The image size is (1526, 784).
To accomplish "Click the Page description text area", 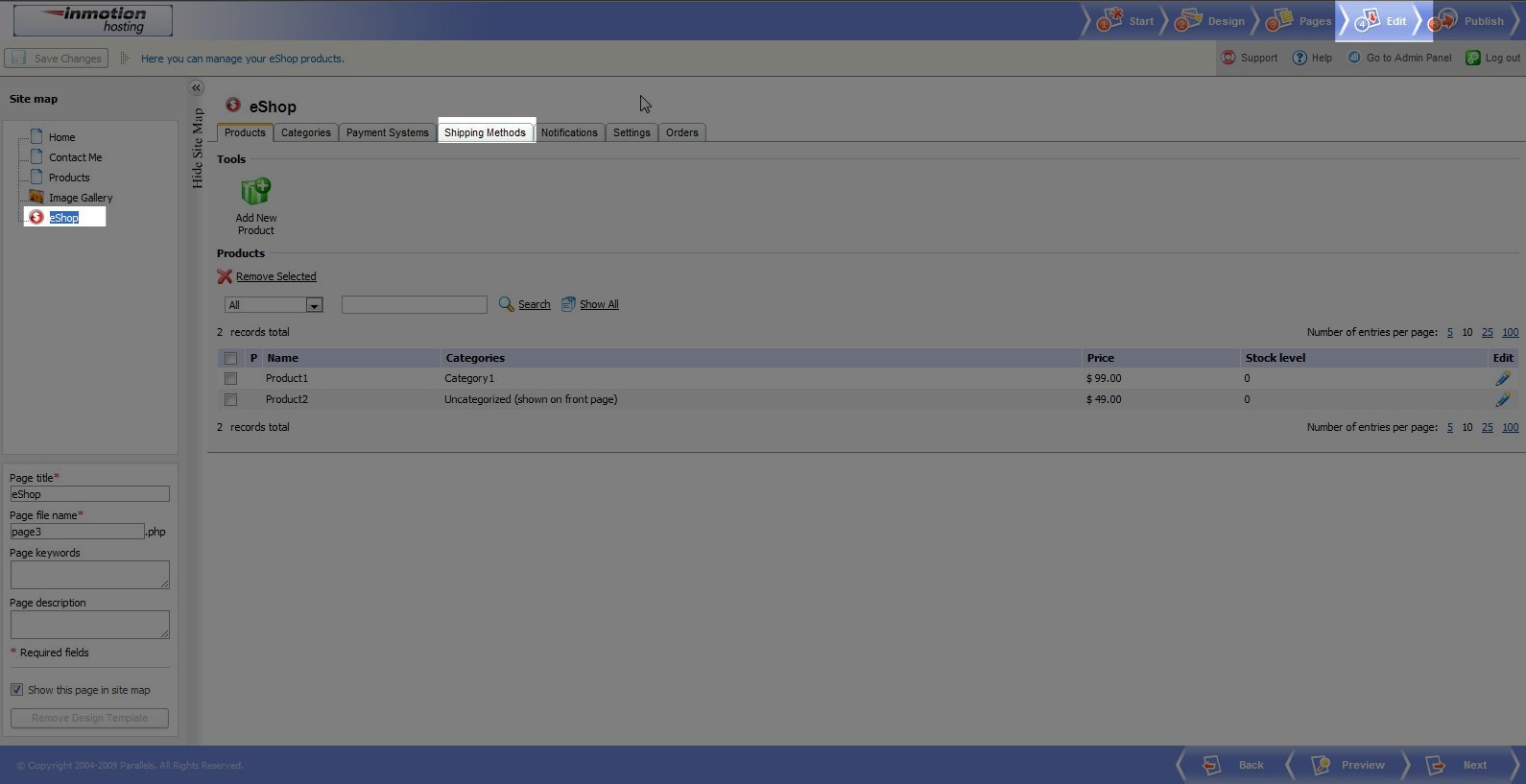I will point(89,625).
